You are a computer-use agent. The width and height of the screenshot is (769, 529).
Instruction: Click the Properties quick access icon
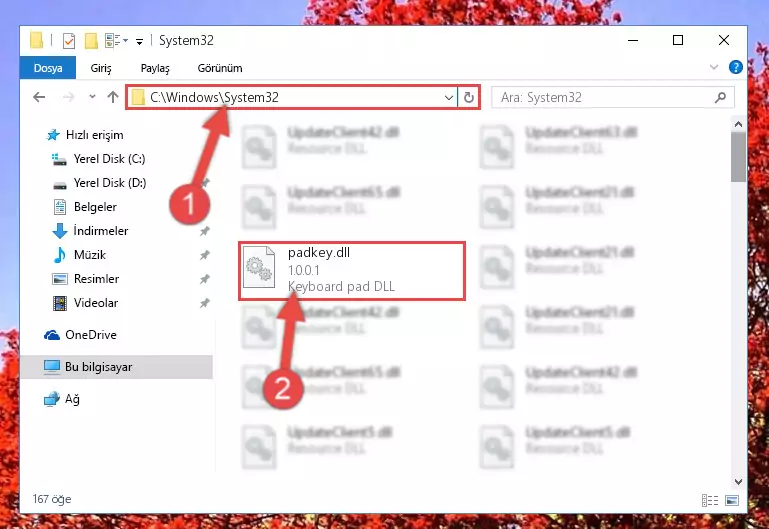point(69,41)
